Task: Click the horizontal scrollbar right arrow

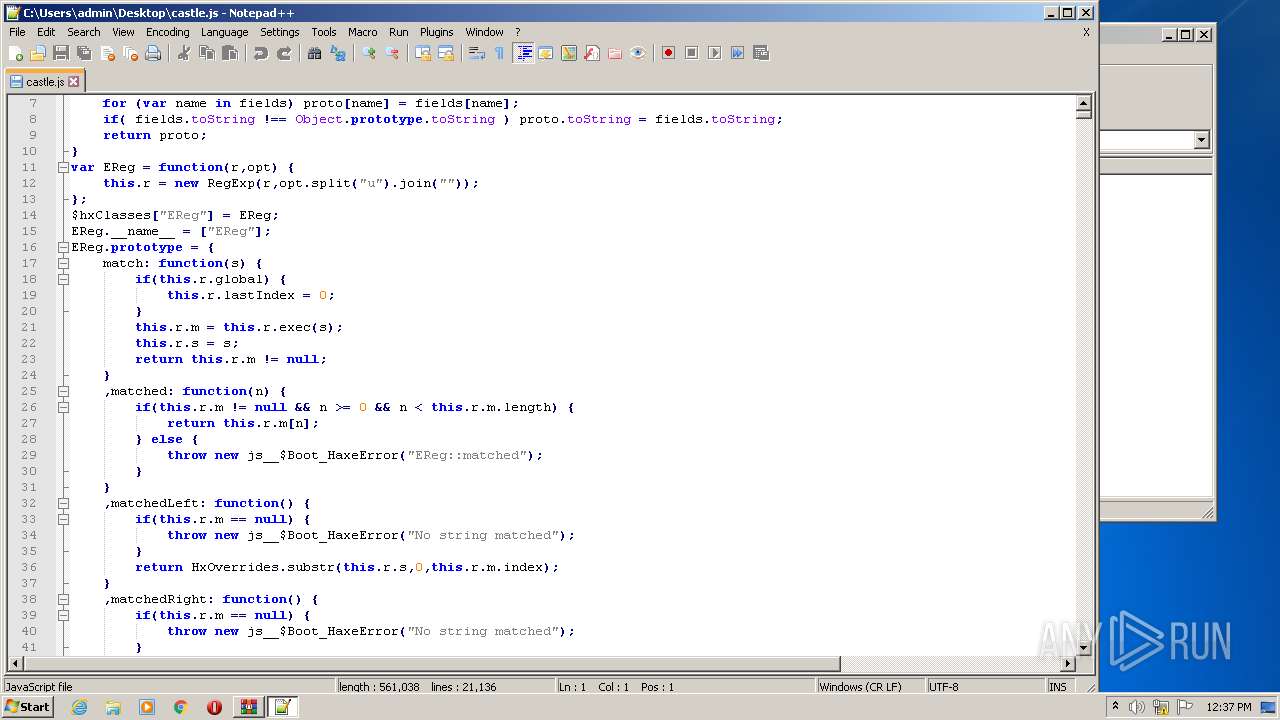Action: pos(1068,664)
